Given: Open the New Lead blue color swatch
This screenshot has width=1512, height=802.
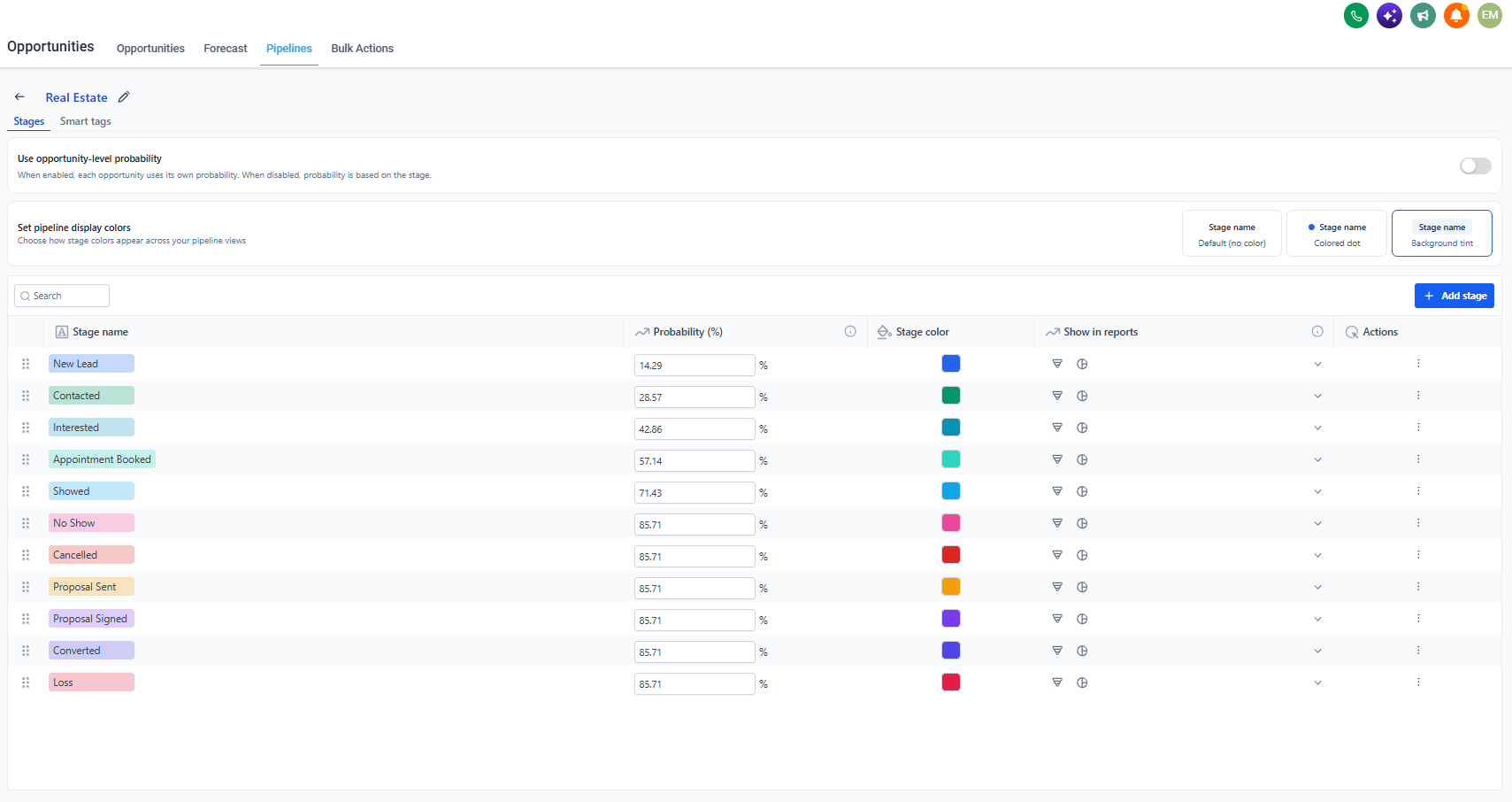Looking at the screenshot, I should coord(951,364).
